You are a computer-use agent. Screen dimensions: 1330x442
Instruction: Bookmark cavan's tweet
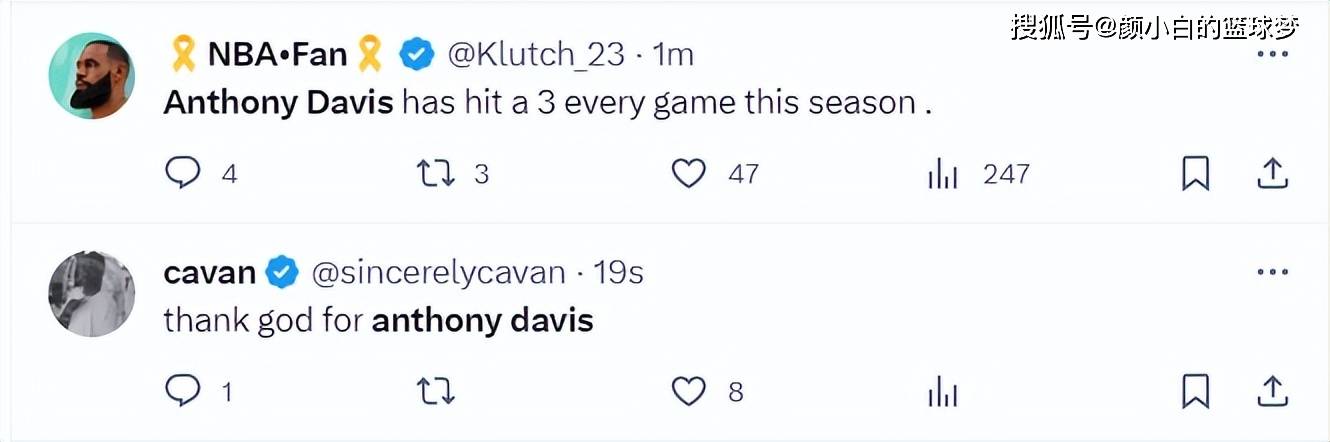point(1196,391)
